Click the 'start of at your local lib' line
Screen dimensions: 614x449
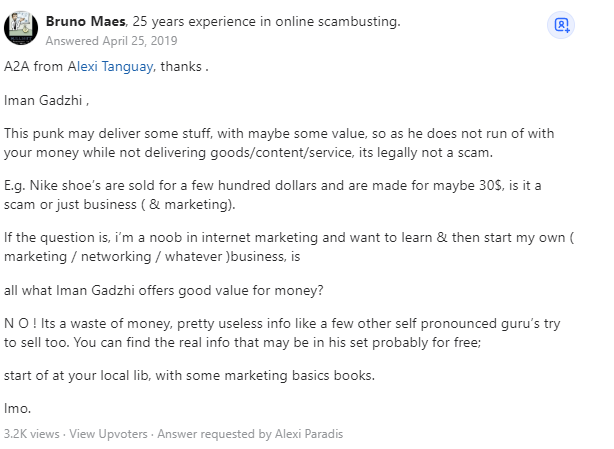tap(189, 375)
